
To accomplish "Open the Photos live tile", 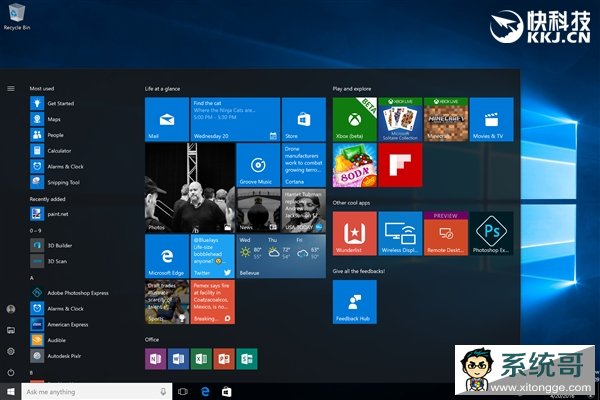I will click(x=190, y=188).
